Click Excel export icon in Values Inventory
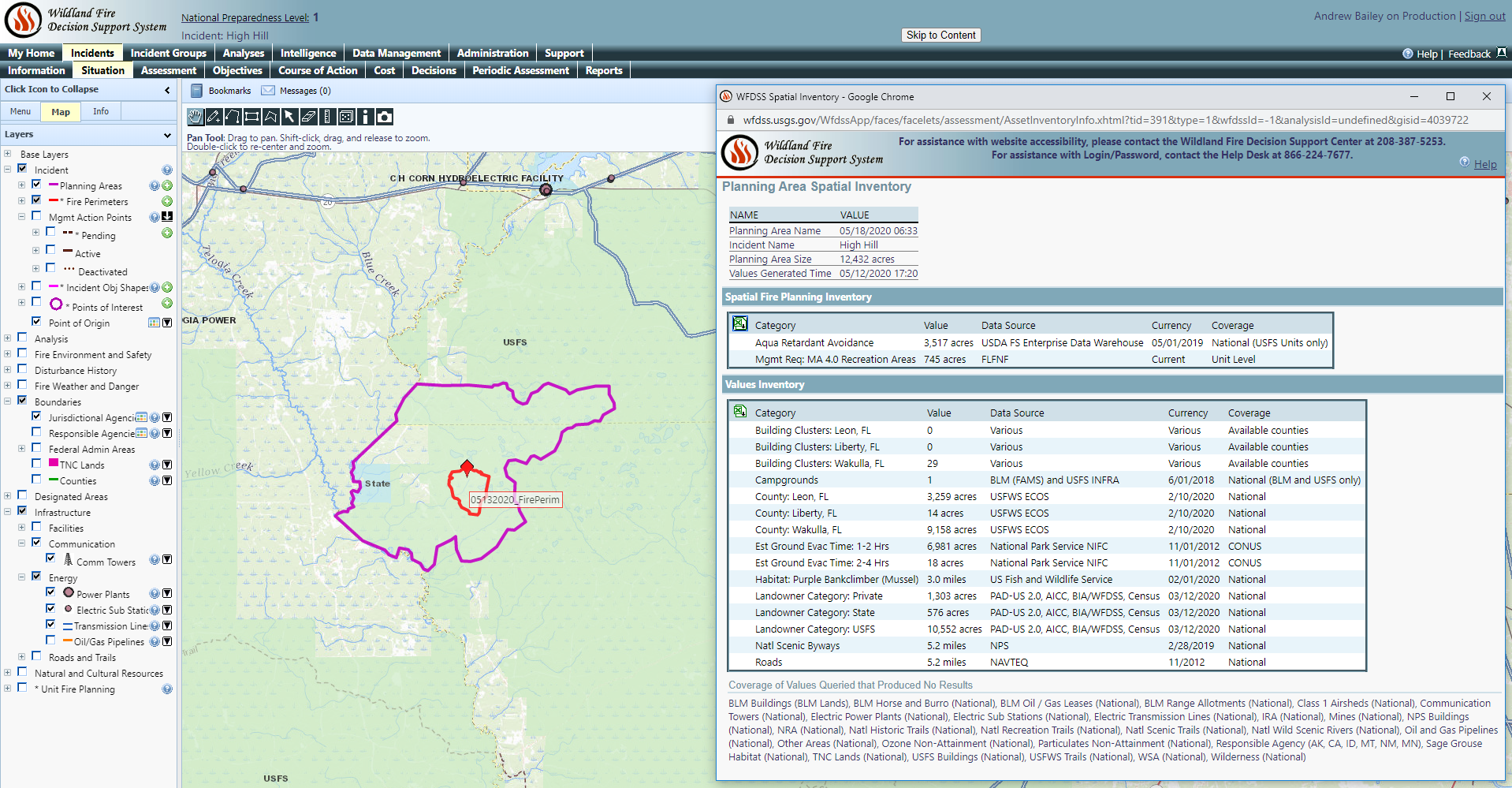Screen dimensions: 1512x788 739,412
